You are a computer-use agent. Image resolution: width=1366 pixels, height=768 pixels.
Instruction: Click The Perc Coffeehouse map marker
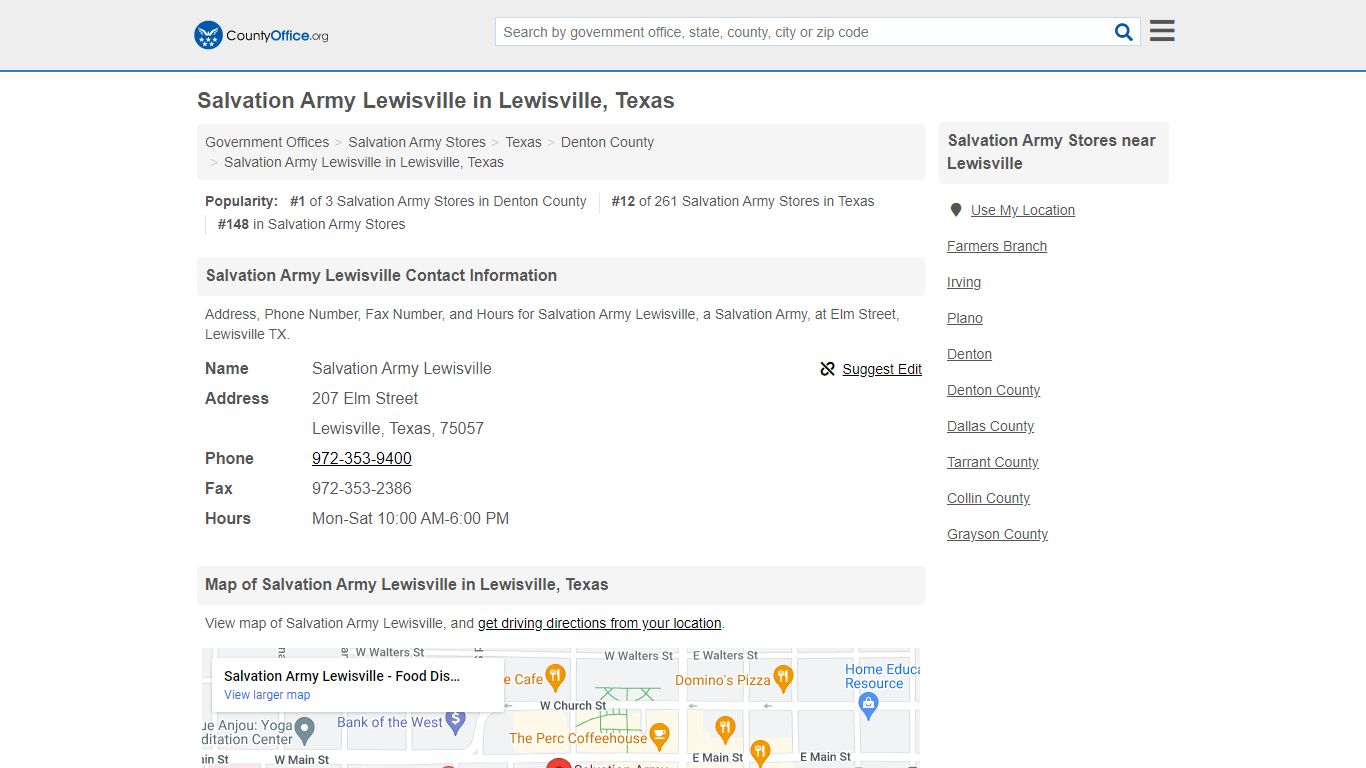point(659,737)
